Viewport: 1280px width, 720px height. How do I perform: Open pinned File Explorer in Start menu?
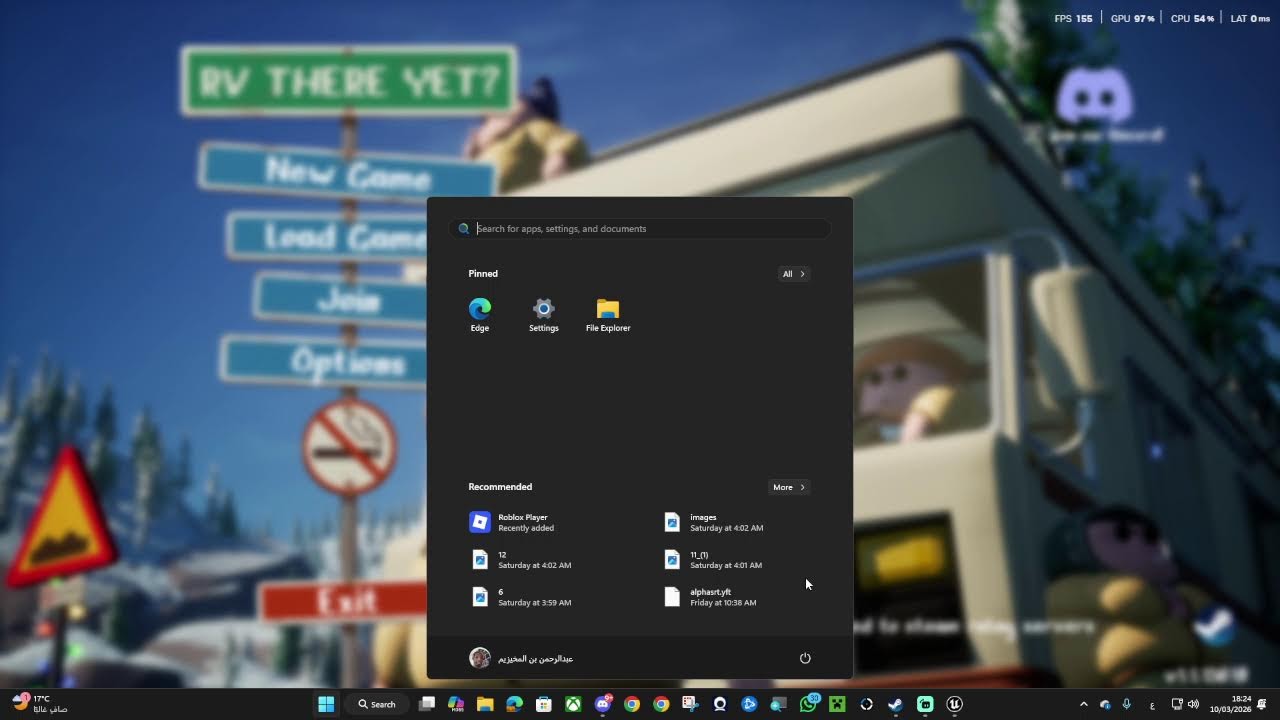(x=608, y=314)
